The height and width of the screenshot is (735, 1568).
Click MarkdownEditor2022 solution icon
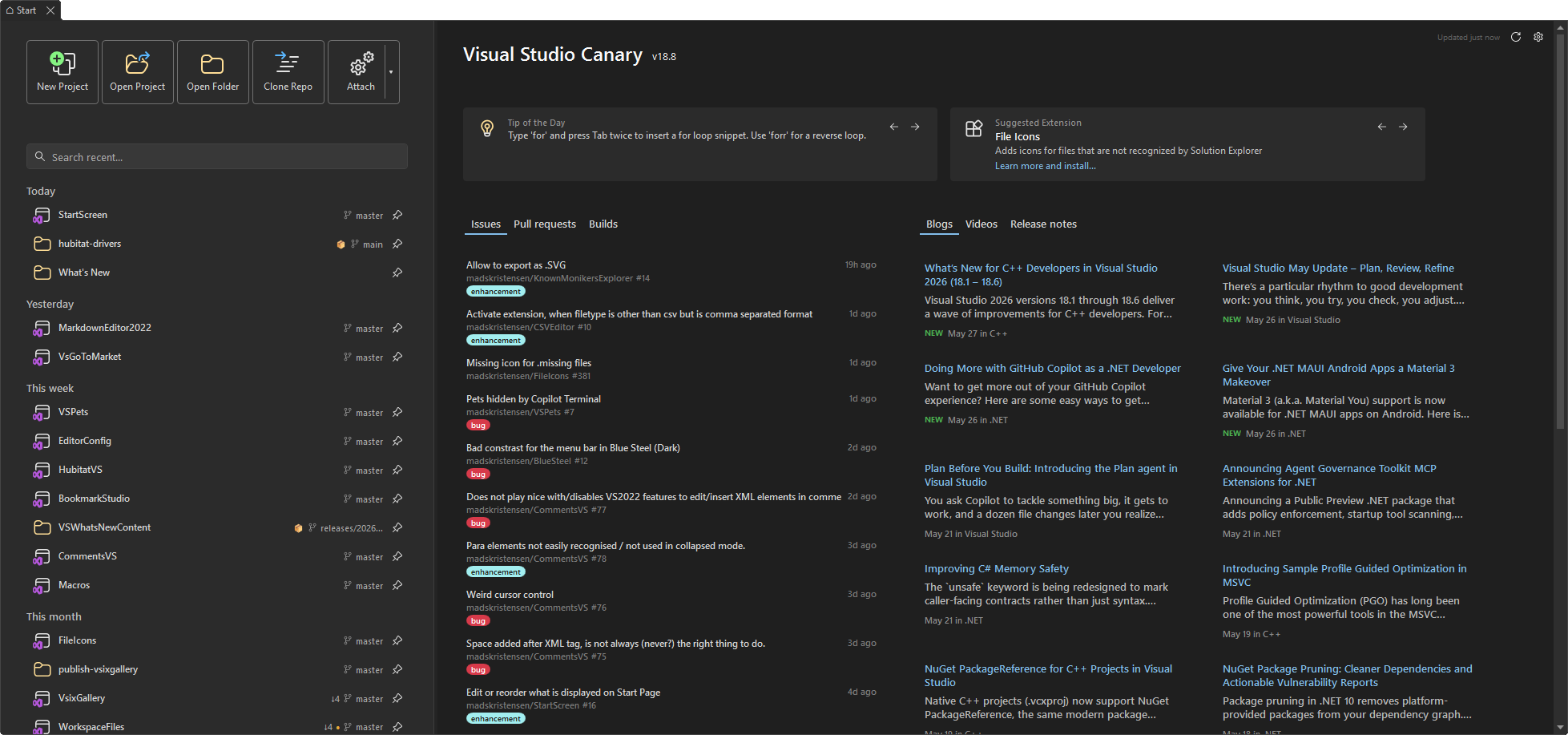(x=42, y=329)
